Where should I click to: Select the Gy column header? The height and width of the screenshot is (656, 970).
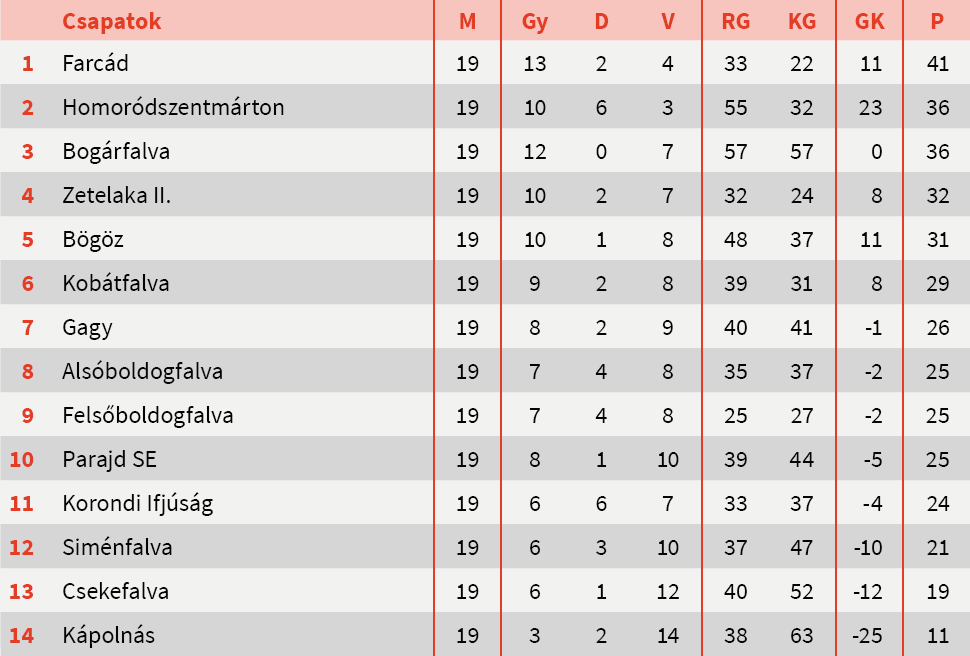point(535,21)
